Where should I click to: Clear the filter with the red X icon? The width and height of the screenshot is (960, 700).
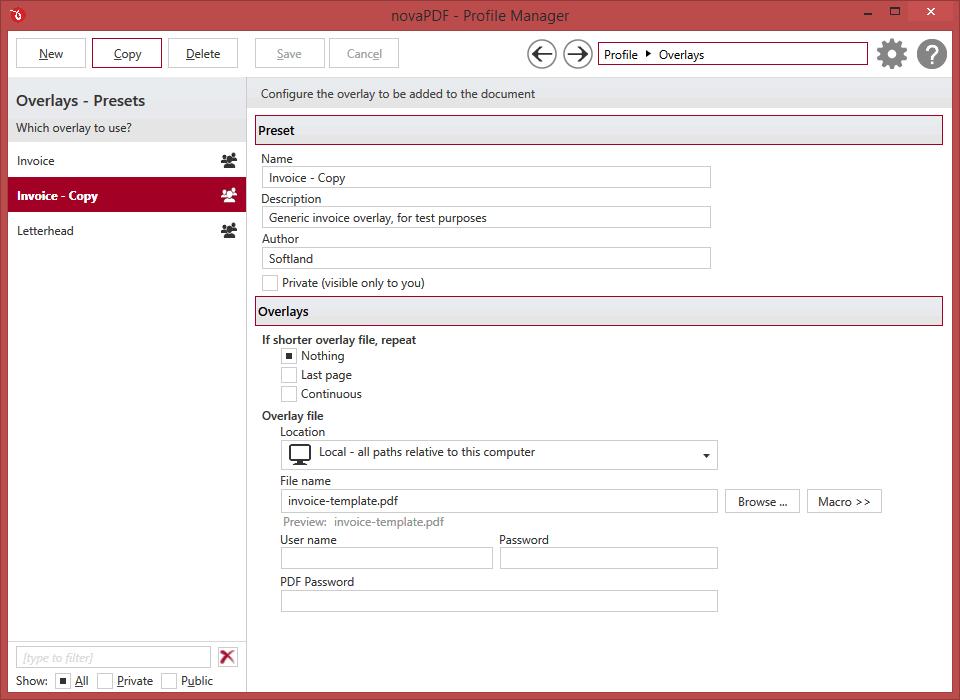pyautogui.click(x=228, y=657)
